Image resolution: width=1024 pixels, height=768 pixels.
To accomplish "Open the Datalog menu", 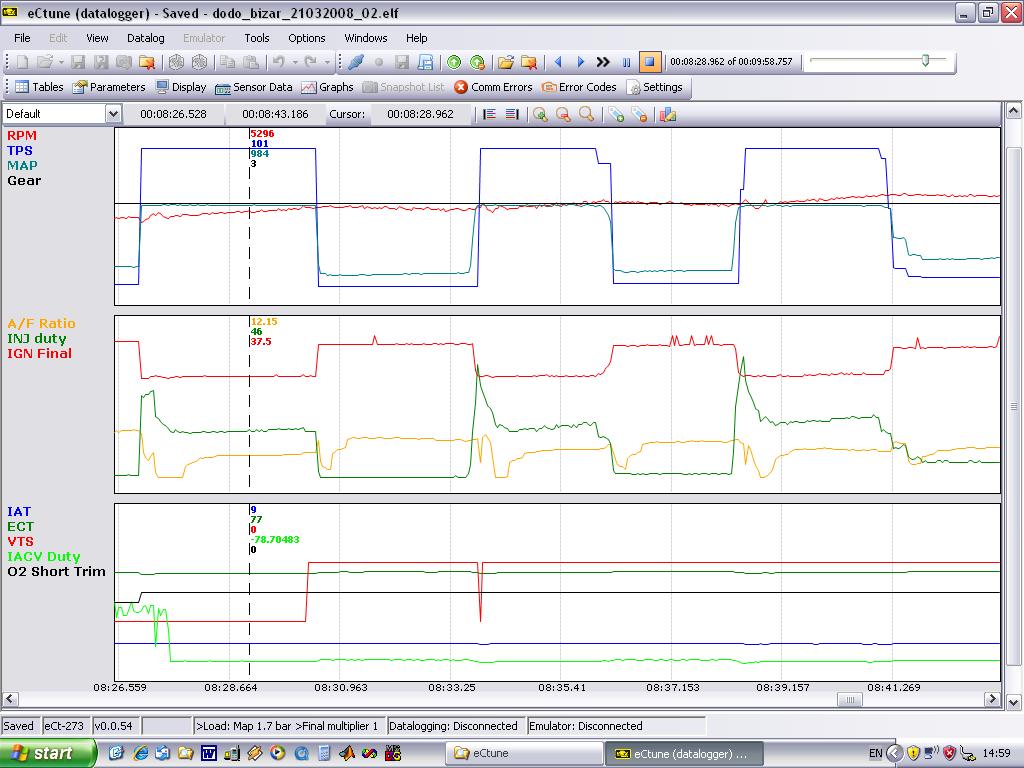I will (146, 38).
